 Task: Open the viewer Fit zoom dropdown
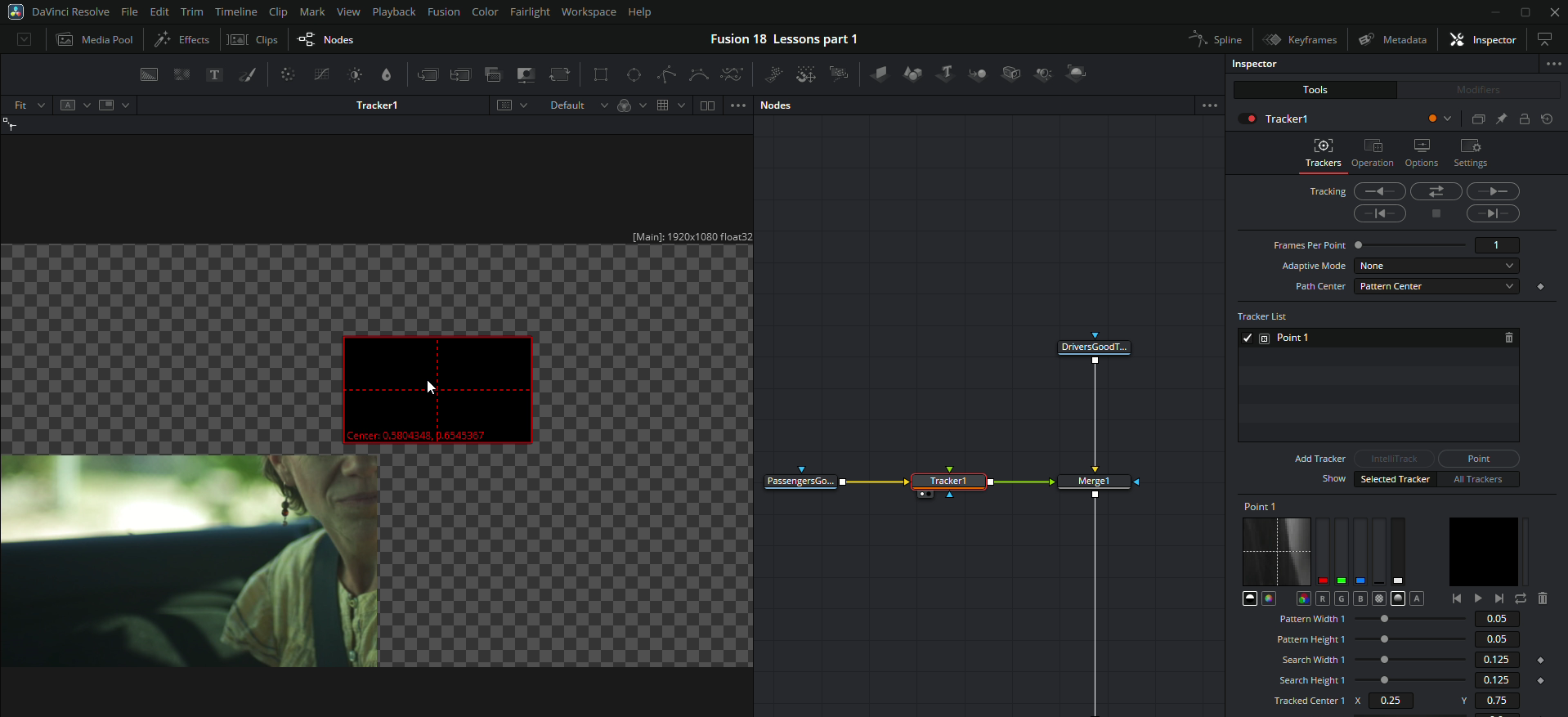pyautogui.click(x=29, y=105)
